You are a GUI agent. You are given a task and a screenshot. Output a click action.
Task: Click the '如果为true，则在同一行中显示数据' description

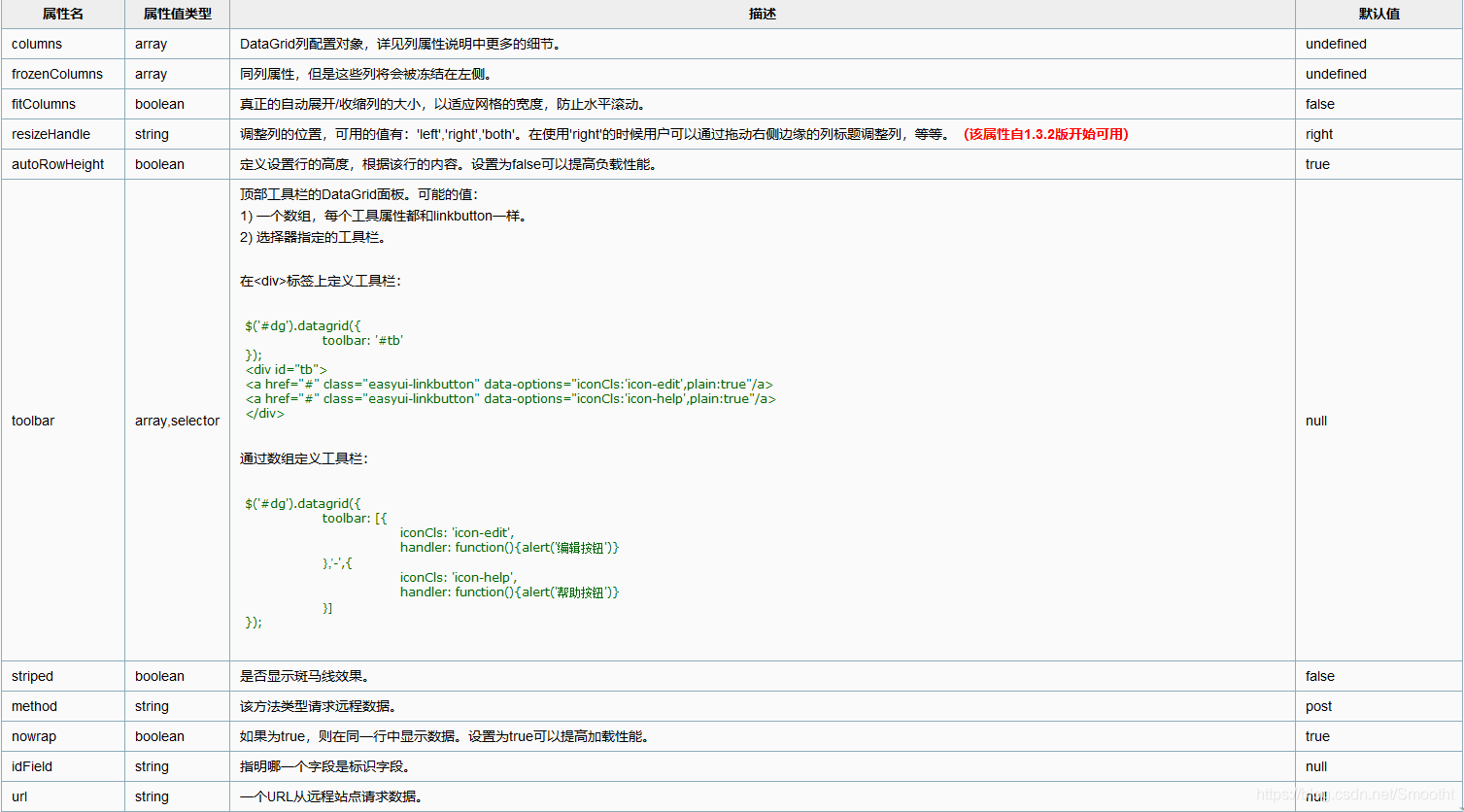click(444, 736)
